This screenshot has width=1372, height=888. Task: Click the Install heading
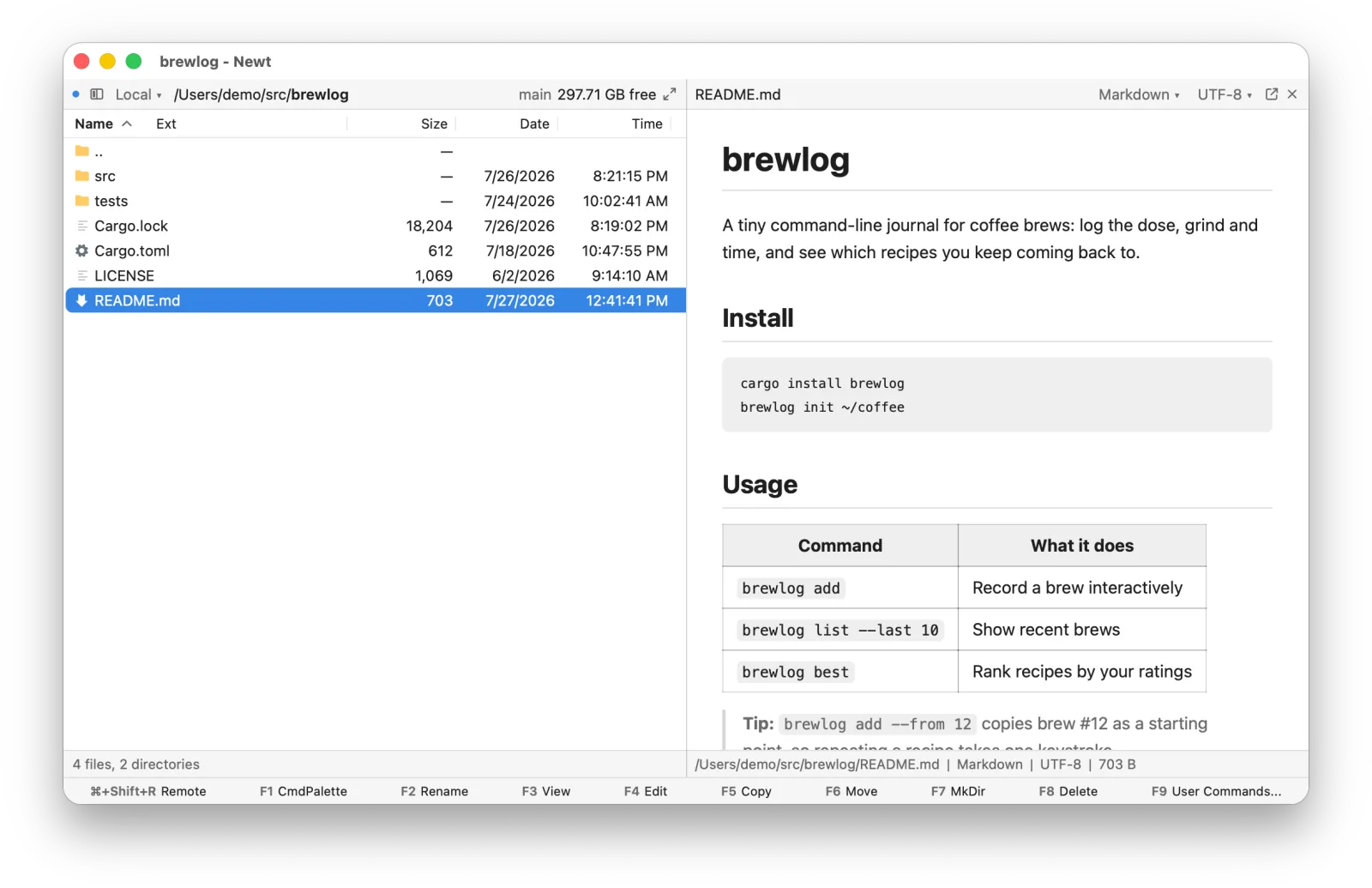tap(758, 318)
